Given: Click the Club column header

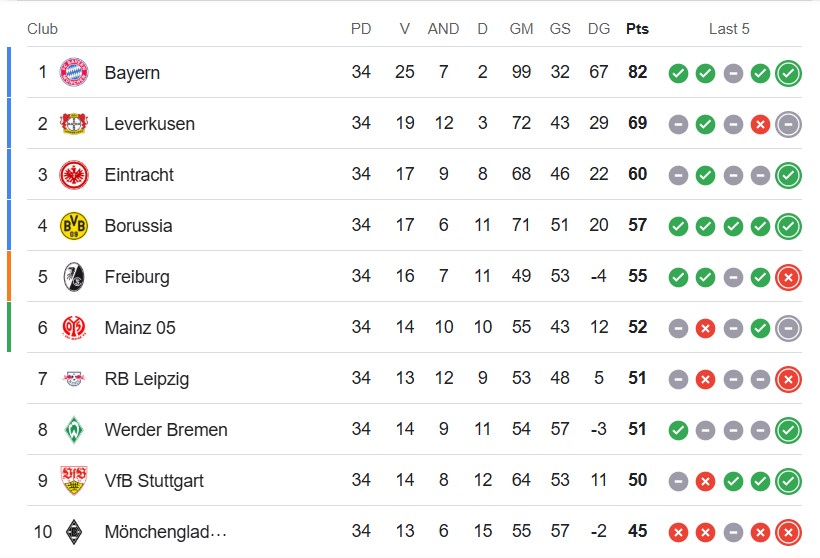Looking at the screenshot, I should 42,29.
